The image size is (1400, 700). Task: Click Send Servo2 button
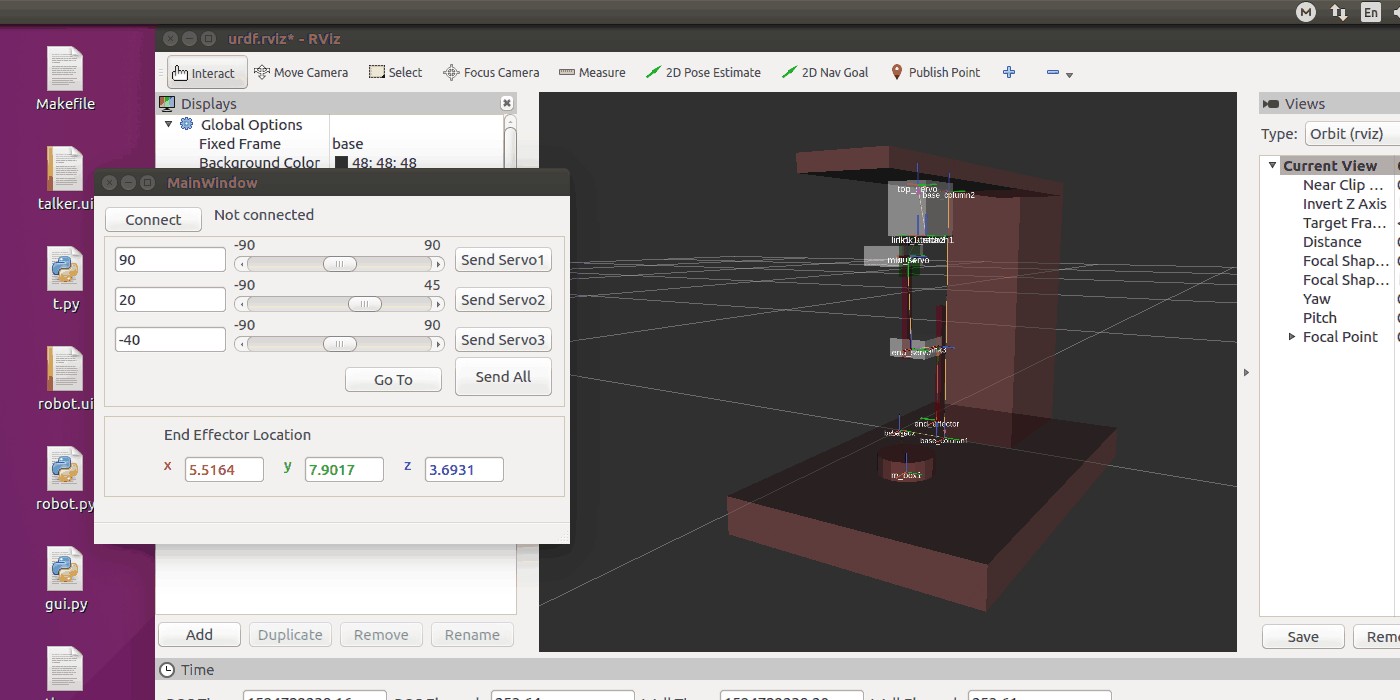tap(503, 300)
